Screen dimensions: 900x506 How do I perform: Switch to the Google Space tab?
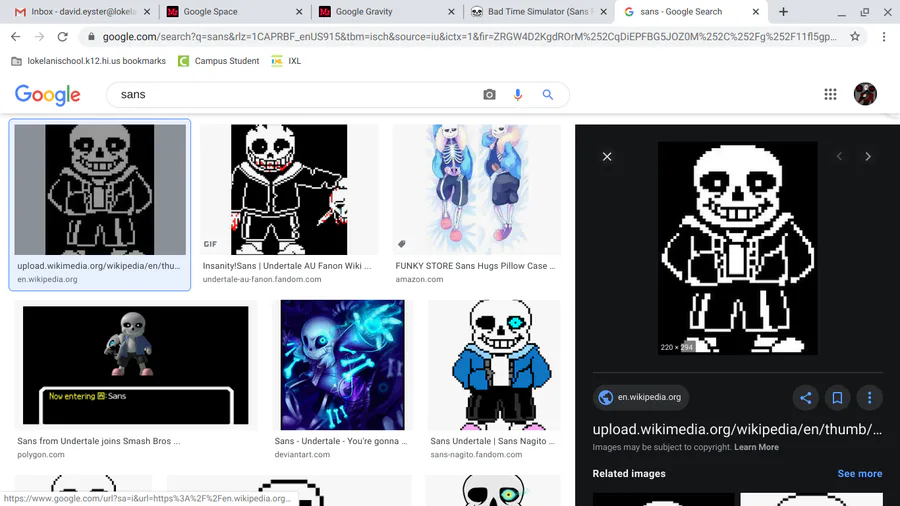click(234, 11)
